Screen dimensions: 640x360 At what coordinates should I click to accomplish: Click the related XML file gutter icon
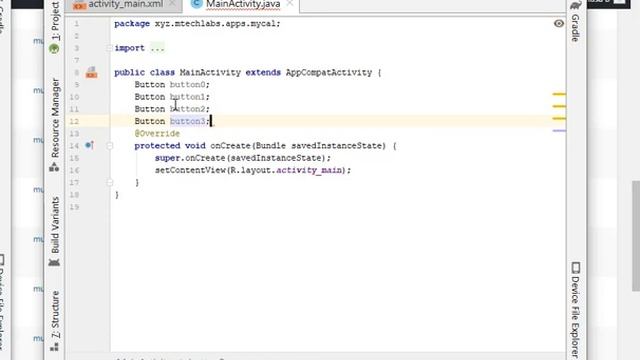91,73
